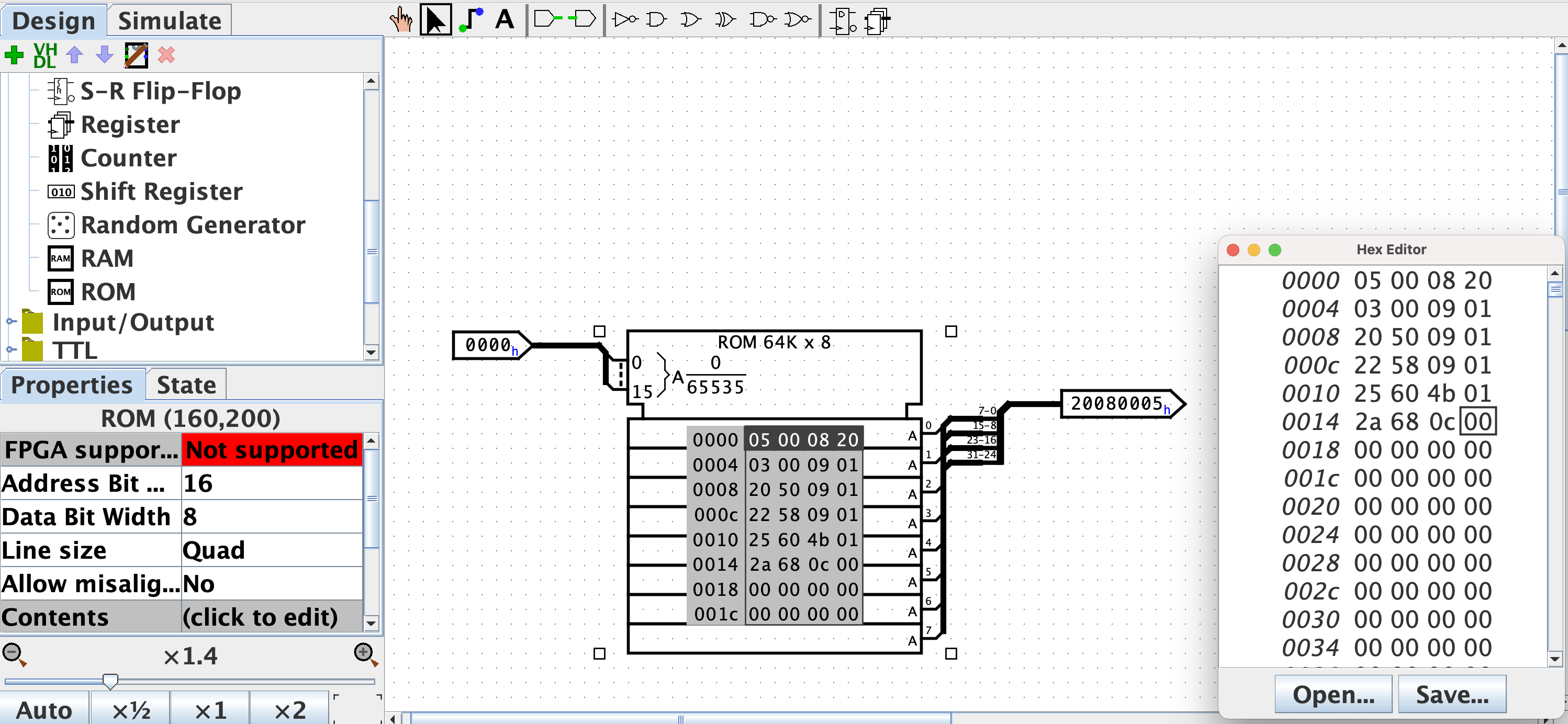Select the NOT gate component
Image resolution: width=1568 pixels, height=724 pixels.
pyautogui.click(x=626, y=19)
